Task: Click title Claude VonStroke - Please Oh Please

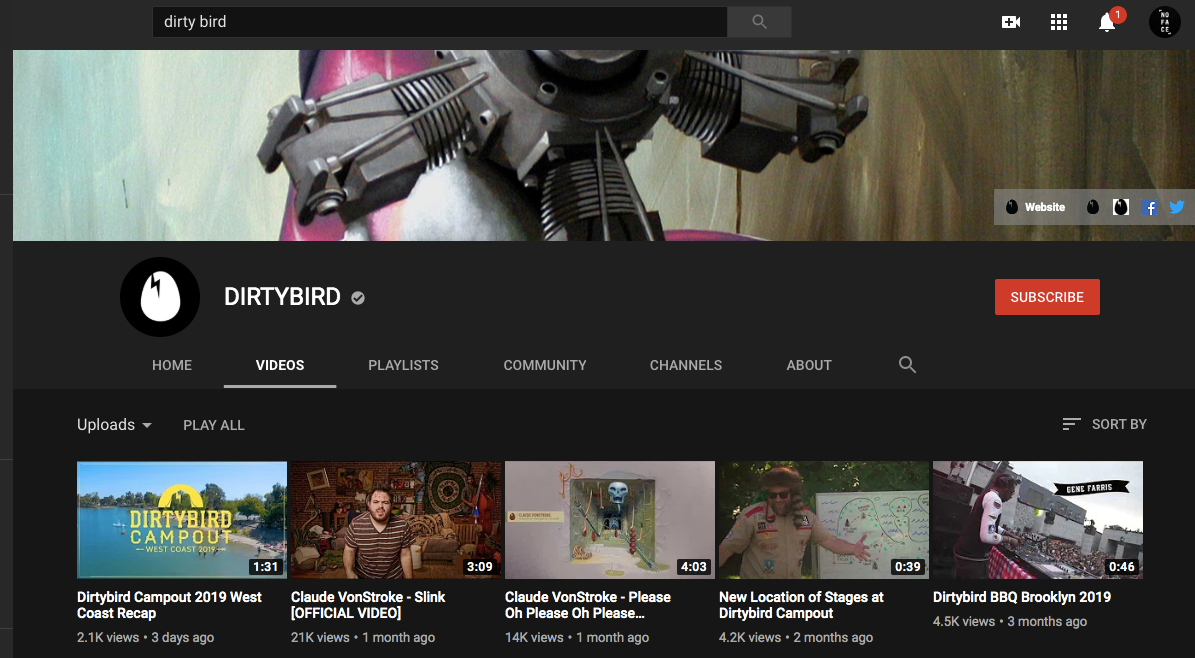Action: tap(588, 605)
